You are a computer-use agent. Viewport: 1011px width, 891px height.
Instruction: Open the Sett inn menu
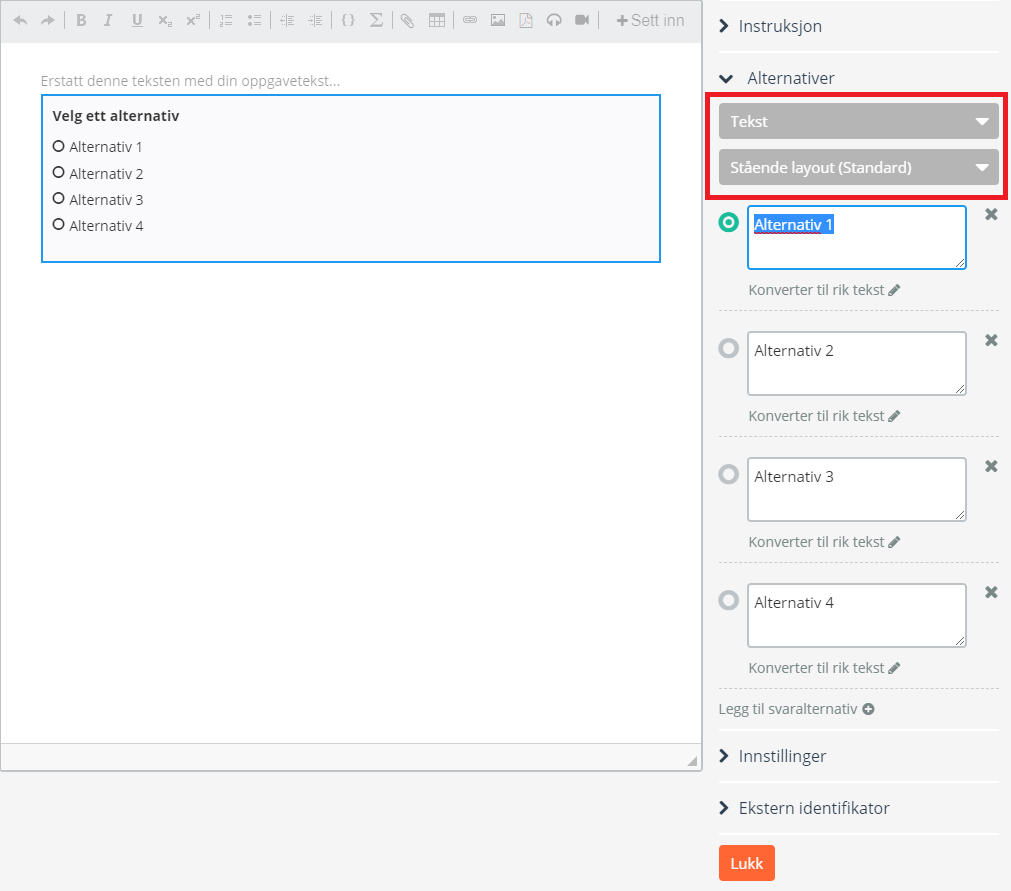[650, 21]
